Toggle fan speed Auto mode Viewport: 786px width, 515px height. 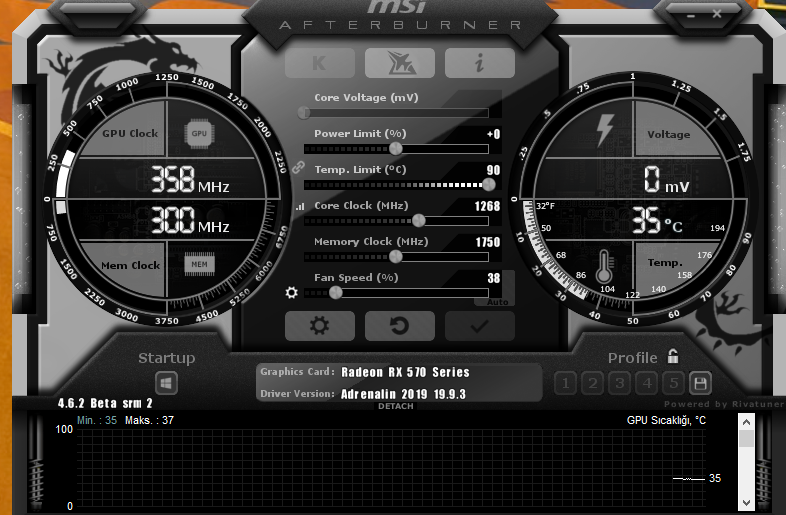(x=497, y=302)
